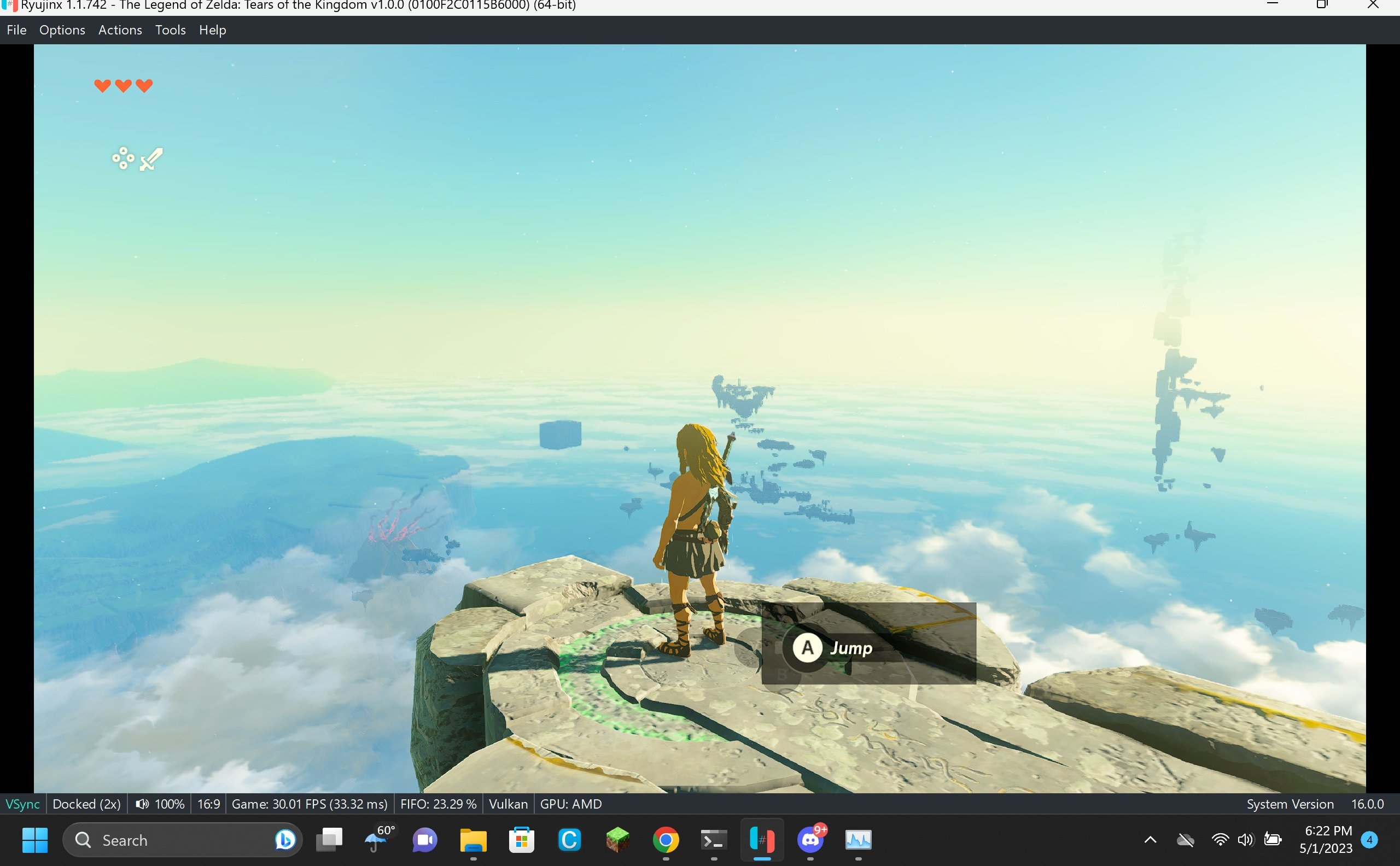The width and height of the screenshot is (1400, 866).
Task: Click the cloud sync tray icon
Action: coord(1185,840)
